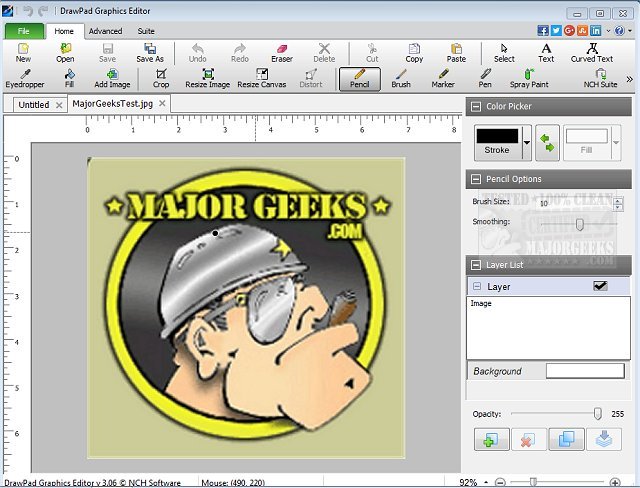Pick the Eyedropper tool
The image size is (640, 488).
pos(25,79)
